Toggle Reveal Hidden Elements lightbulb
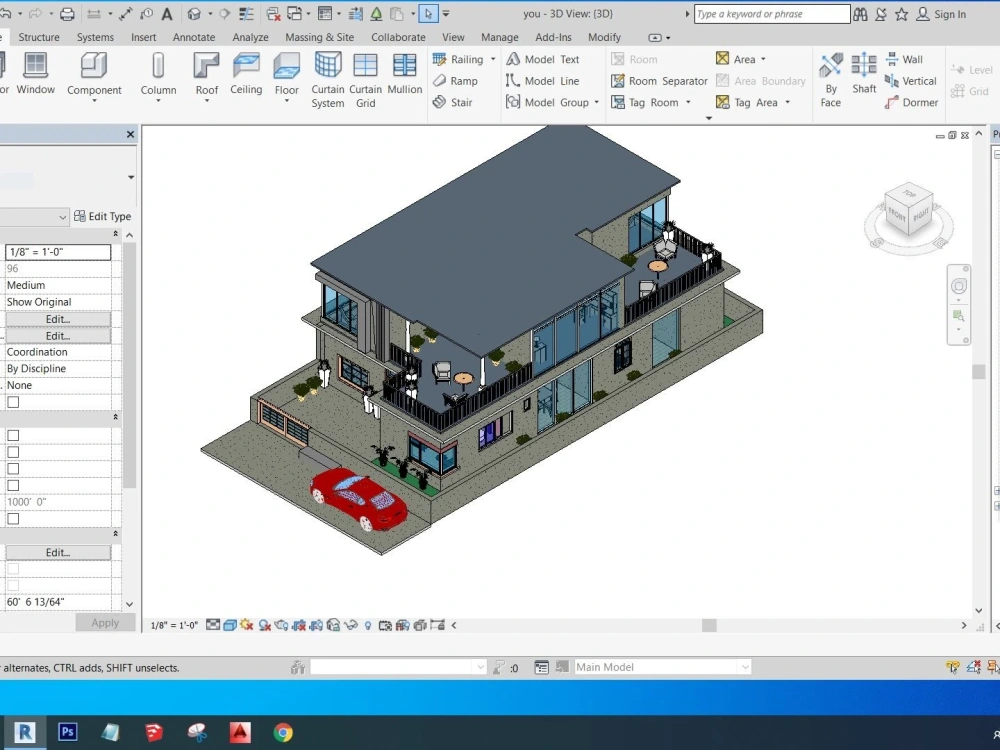Screen dimensions: 1000x750 [x=367, y=624]
